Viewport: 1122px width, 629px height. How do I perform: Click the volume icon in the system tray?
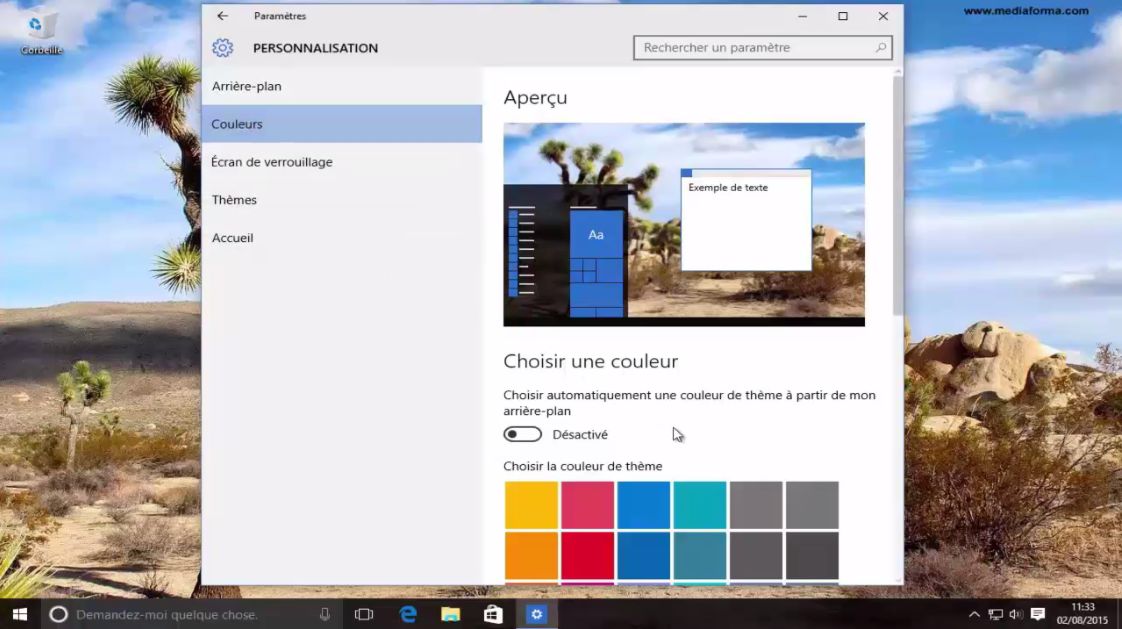[x=1014, y=614]
